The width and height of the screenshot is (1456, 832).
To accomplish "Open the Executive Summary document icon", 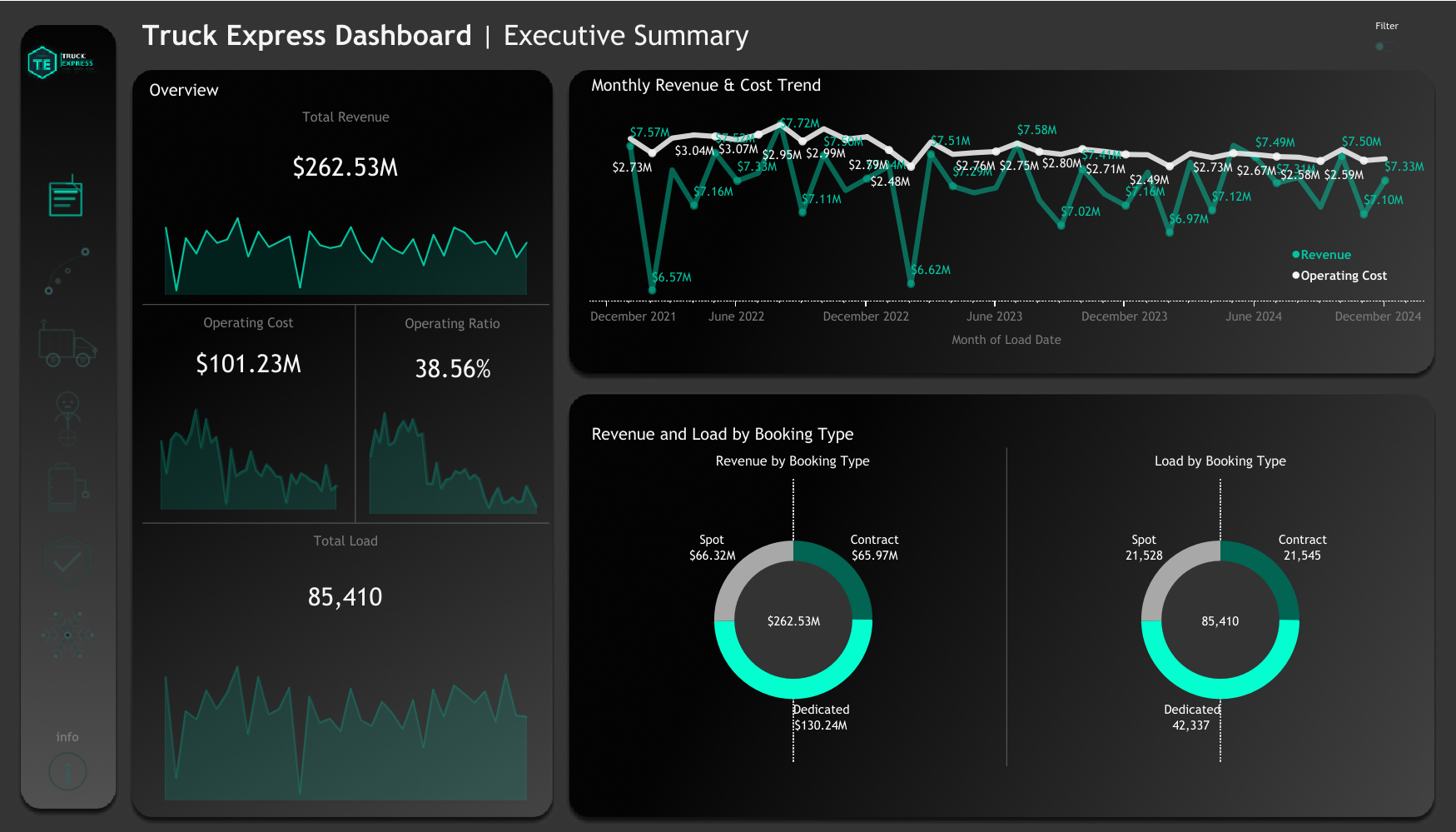I will (x=66, y=197).
